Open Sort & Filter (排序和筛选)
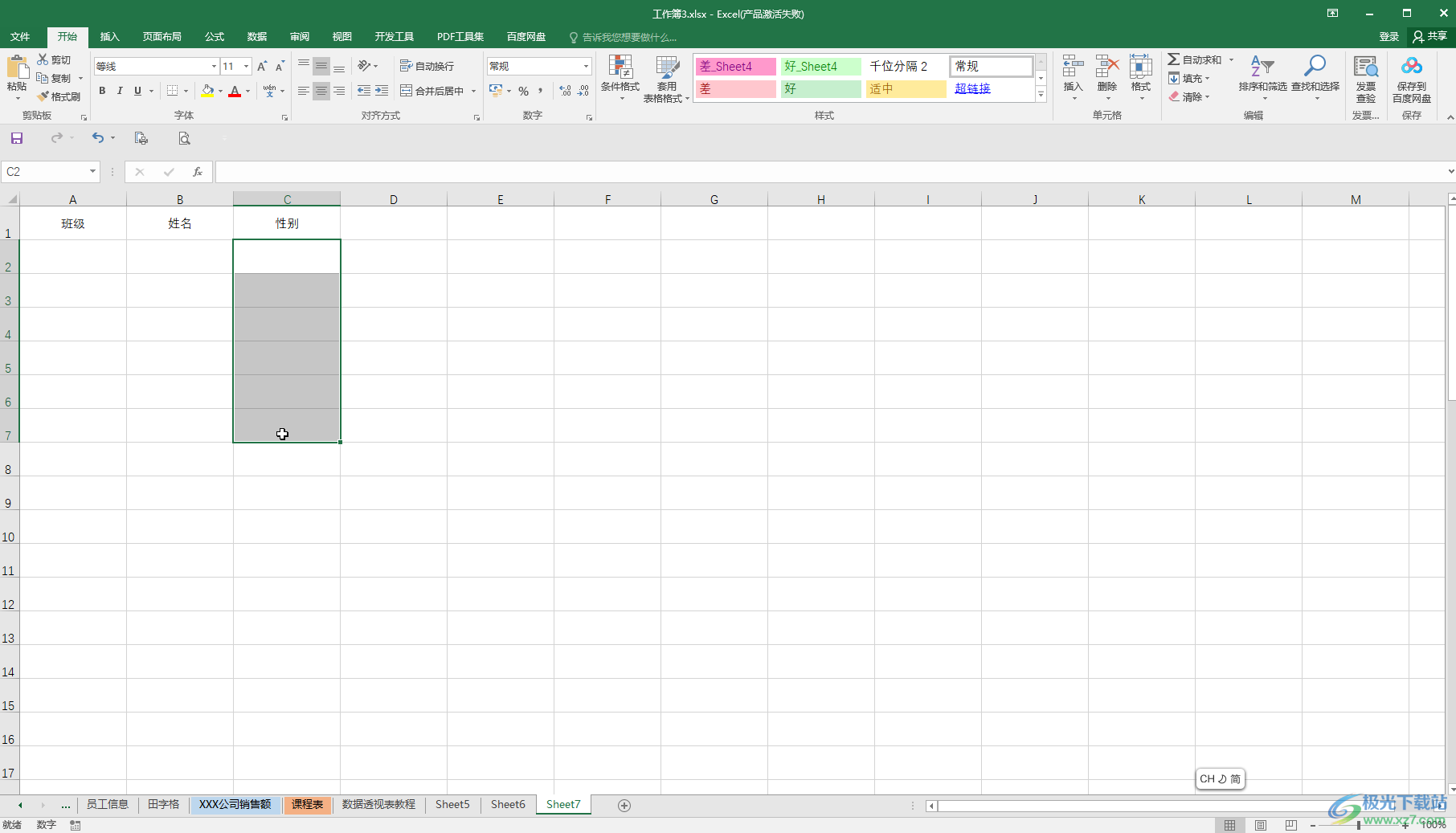This screenshot has height=833, width=1456. tap(1262, 77)
